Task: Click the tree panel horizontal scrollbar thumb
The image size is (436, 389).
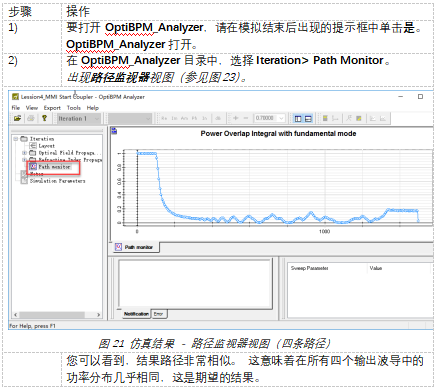Action: pos(52,314)
